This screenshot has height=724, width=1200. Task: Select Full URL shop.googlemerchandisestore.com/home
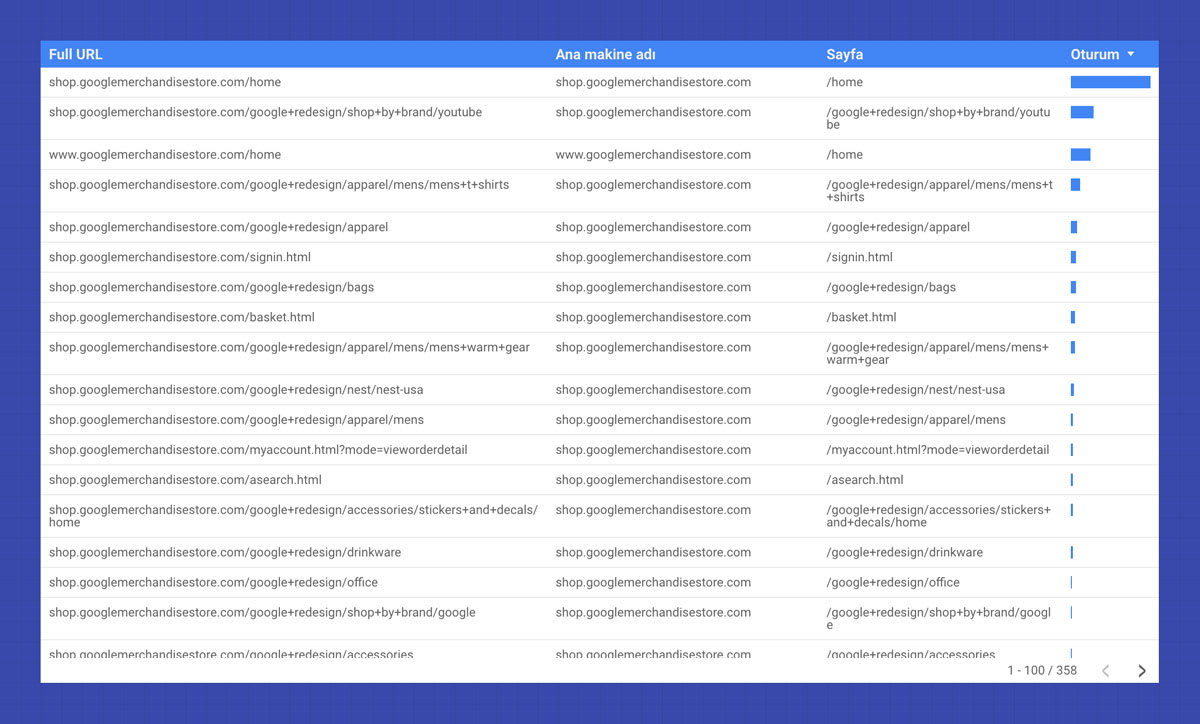[x=165, y=82]
